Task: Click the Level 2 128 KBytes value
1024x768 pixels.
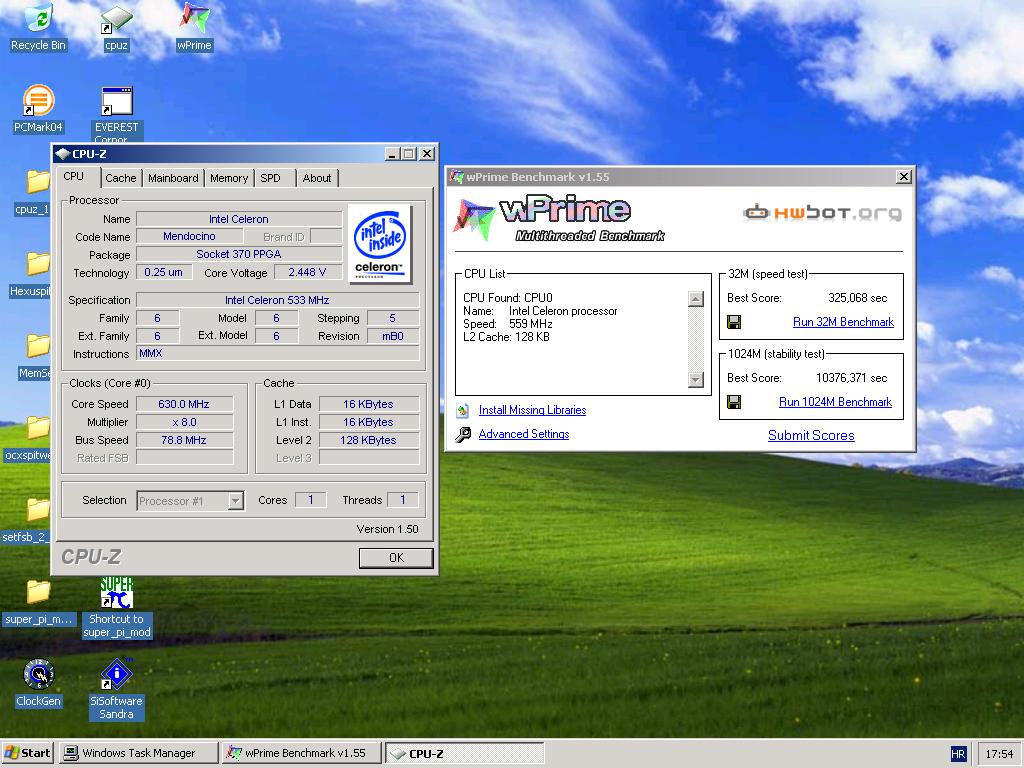Action: (368, 440)
